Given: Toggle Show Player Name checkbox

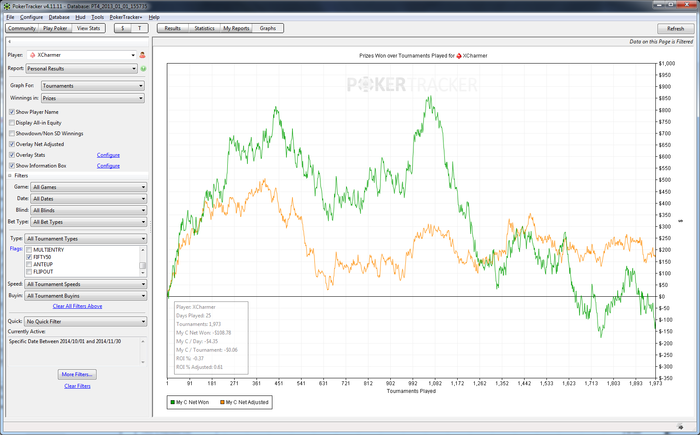Looking at the screenshot, I should [x=12, y=112].
